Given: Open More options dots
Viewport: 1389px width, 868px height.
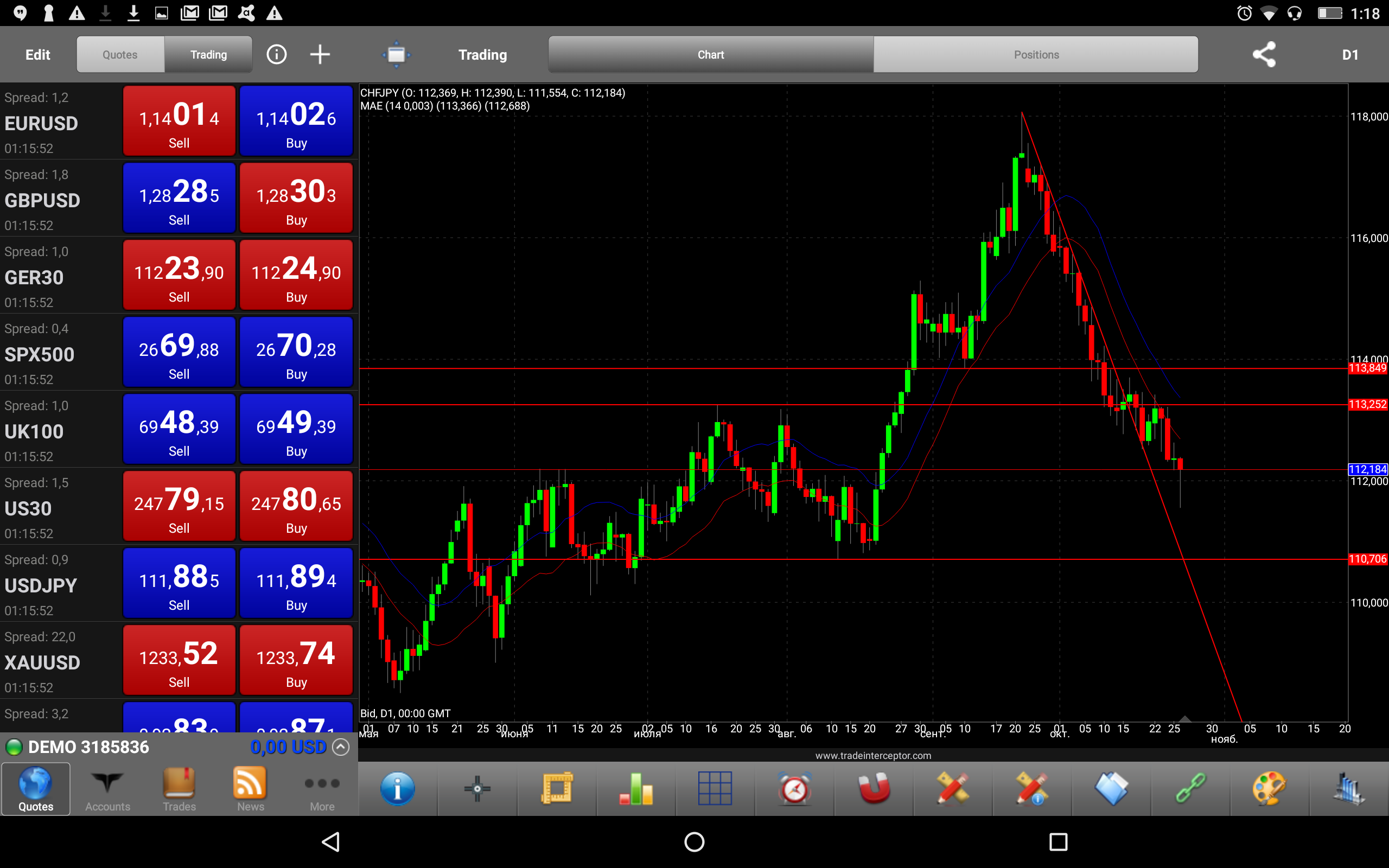Looking at the screenshot, I should pyautogui.click(x=322, y=789).
